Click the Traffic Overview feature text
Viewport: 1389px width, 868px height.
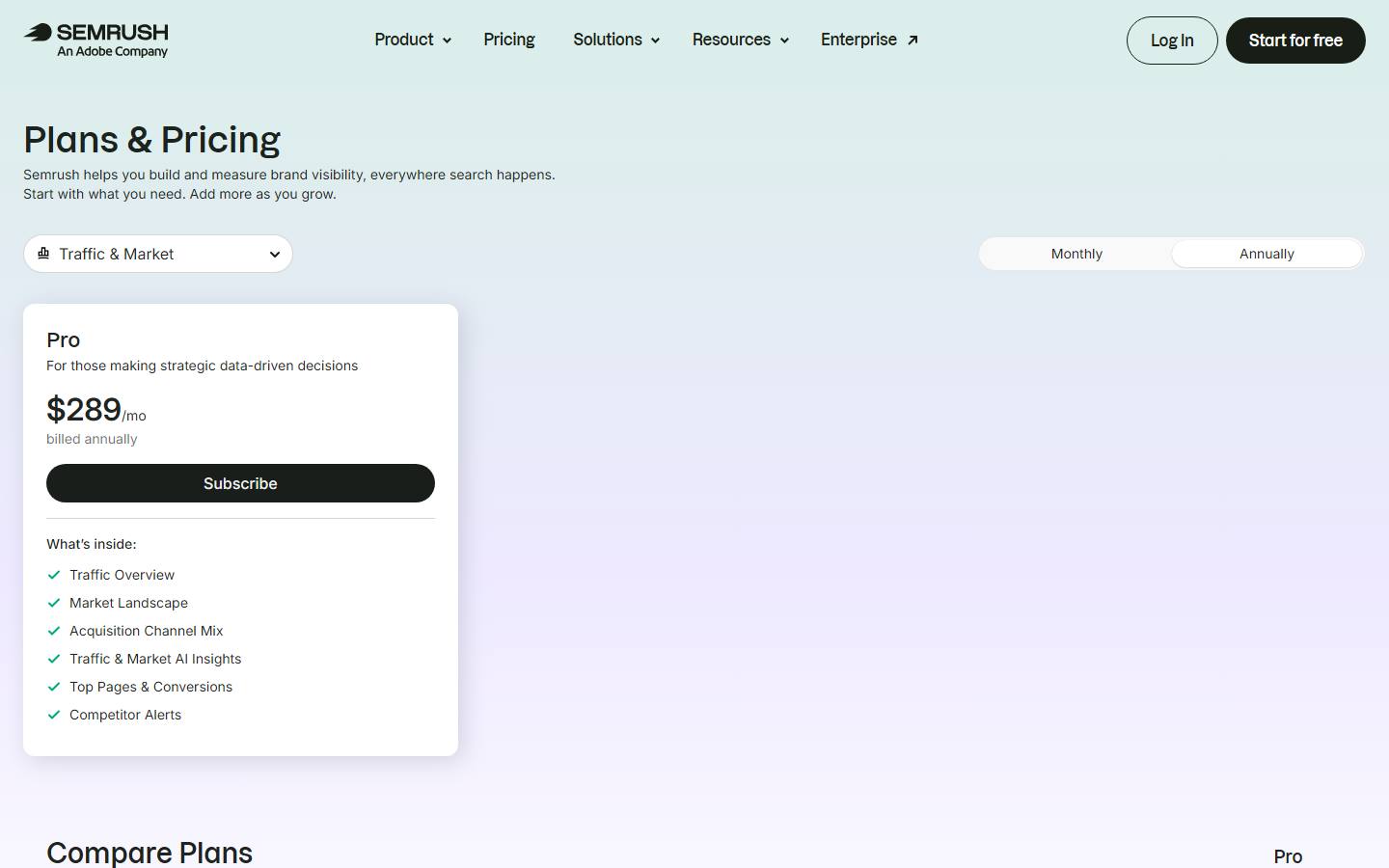pyautogui.click(x=122, y=575)
